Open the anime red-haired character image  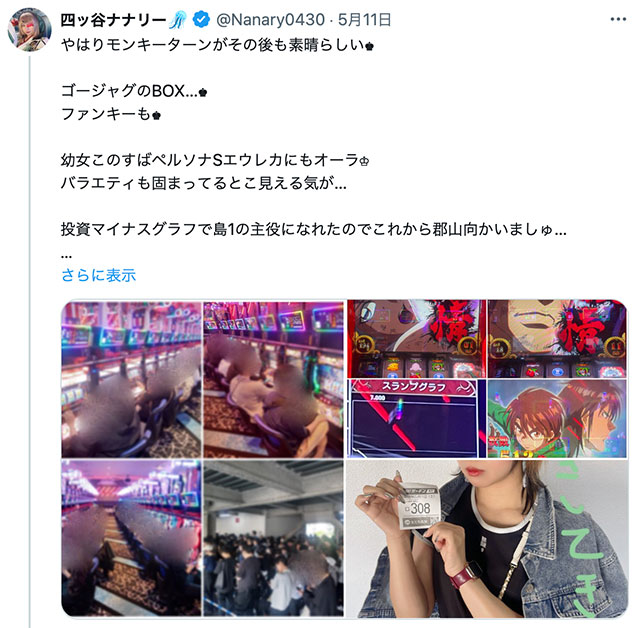(557, 419)
